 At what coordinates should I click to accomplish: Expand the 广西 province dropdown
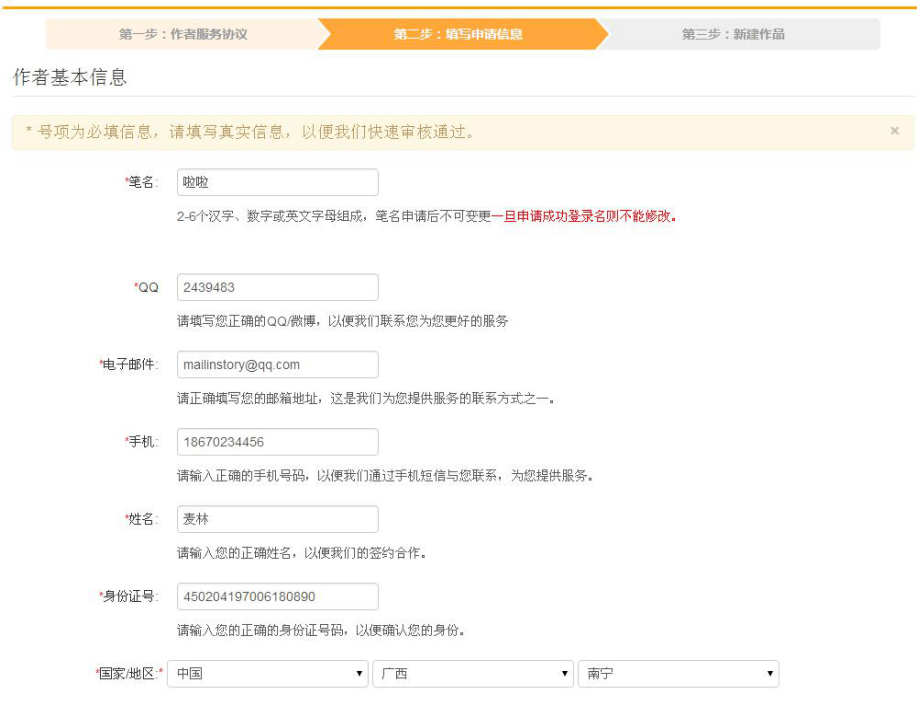(x=473, y=674)
